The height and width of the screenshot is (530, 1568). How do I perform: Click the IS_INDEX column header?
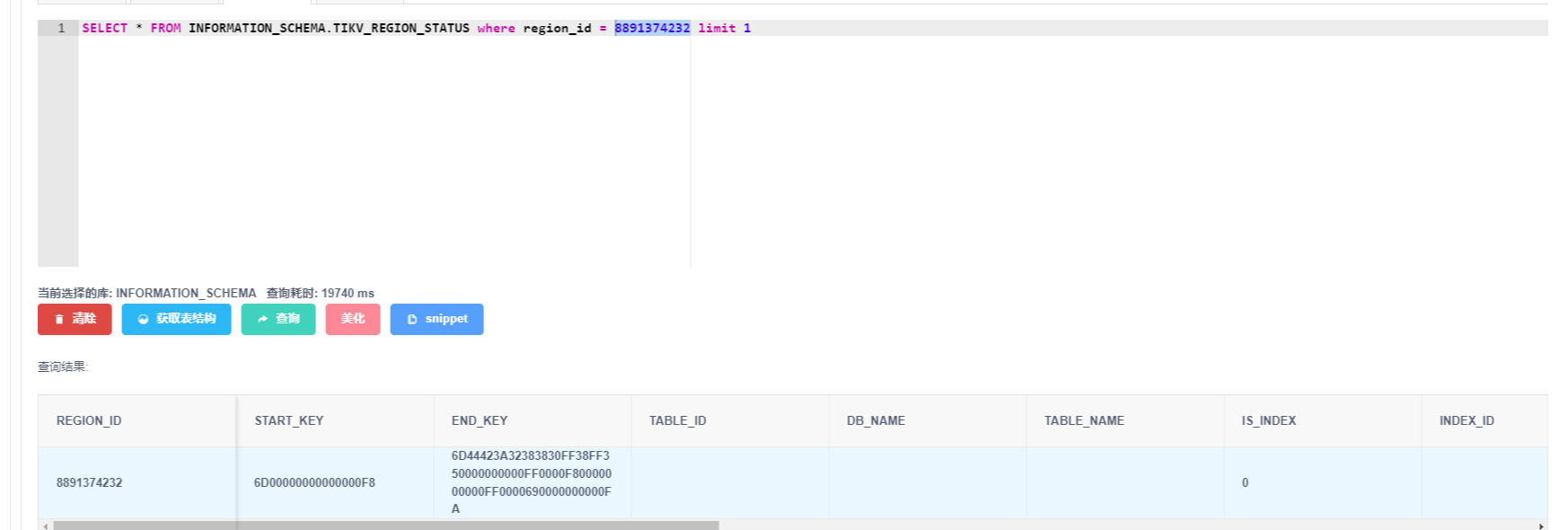(x=1268, y=420)
